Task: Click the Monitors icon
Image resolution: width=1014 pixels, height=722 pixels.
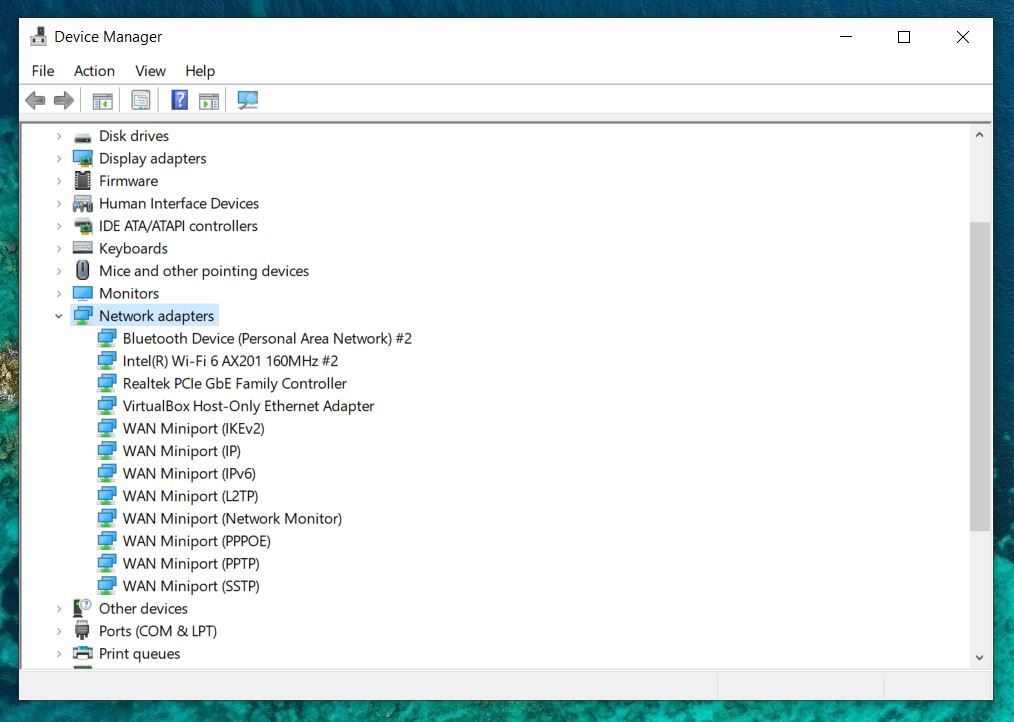Action: (83, 293)
